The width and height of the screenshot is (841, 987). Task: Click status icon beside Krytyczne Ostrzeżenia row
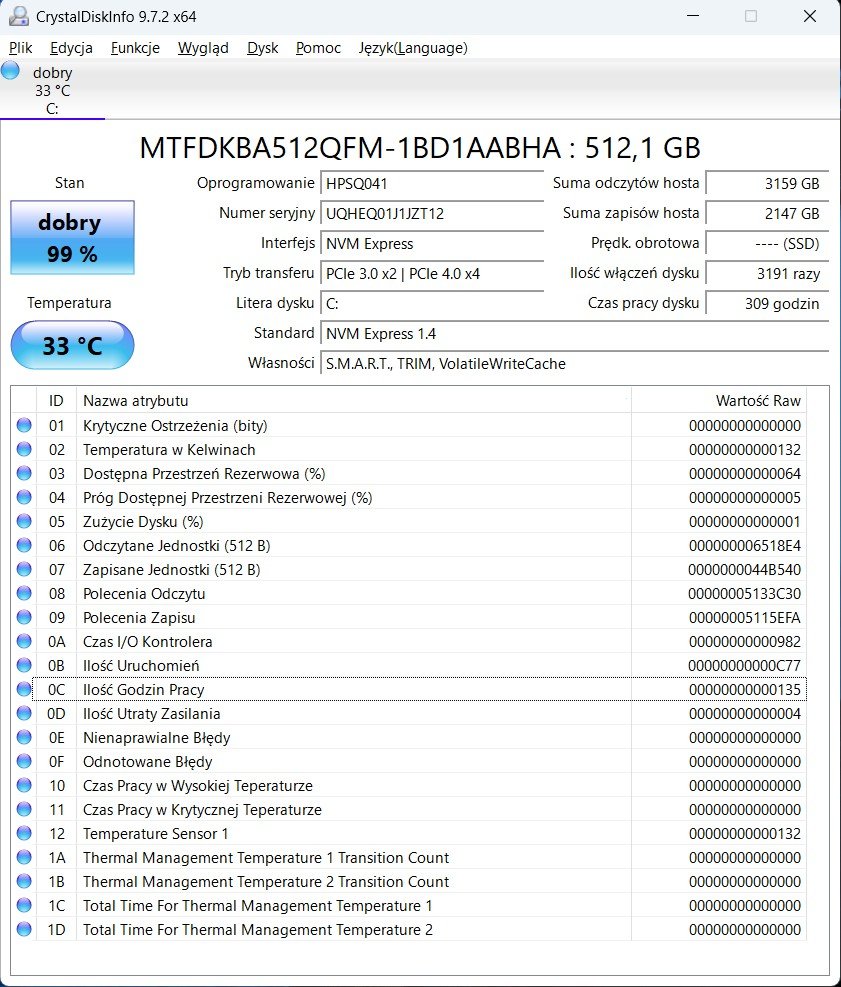[24, 425]
